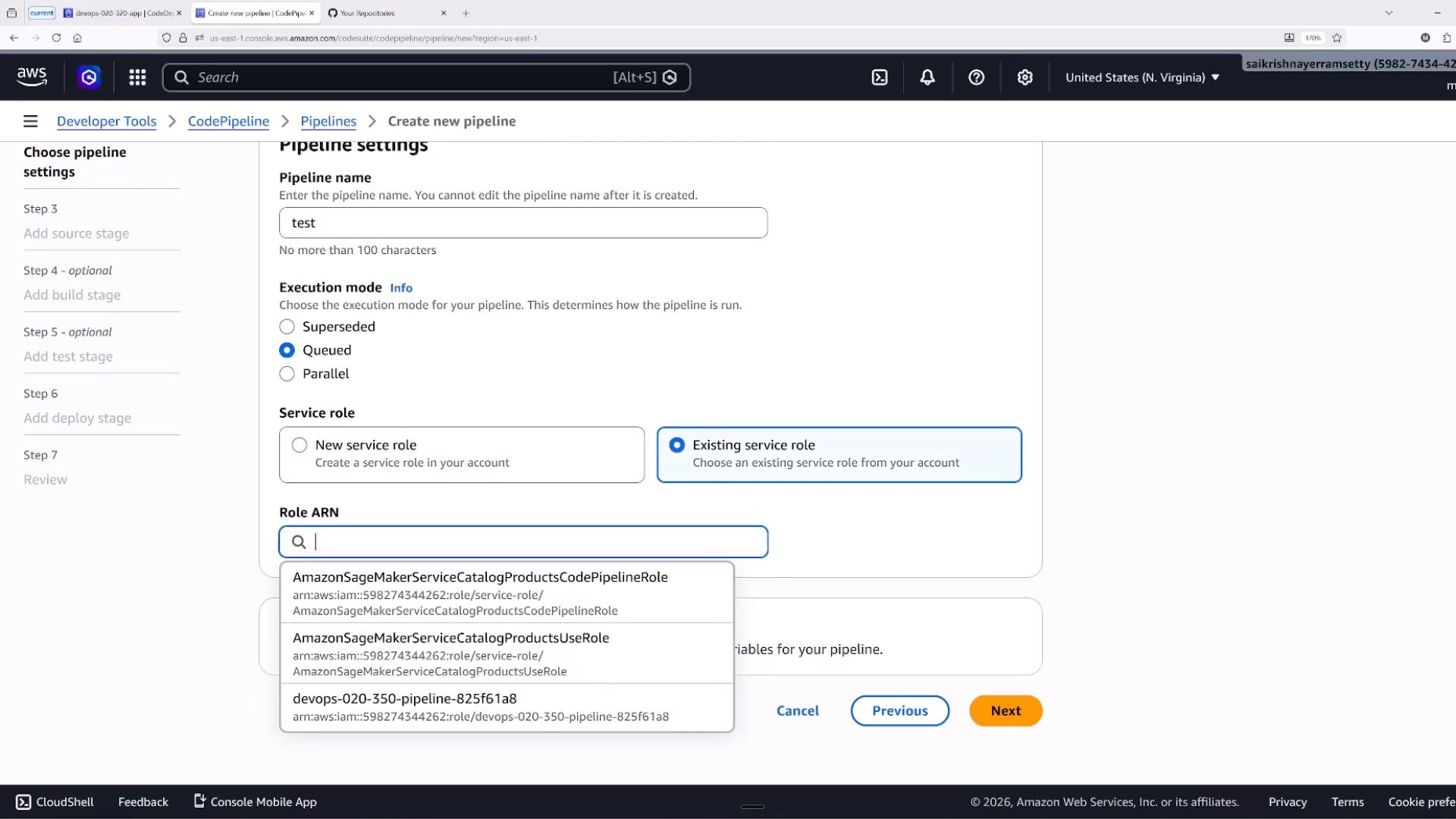Open the notifications bell
1456x819 pixels.
(927, 77)
